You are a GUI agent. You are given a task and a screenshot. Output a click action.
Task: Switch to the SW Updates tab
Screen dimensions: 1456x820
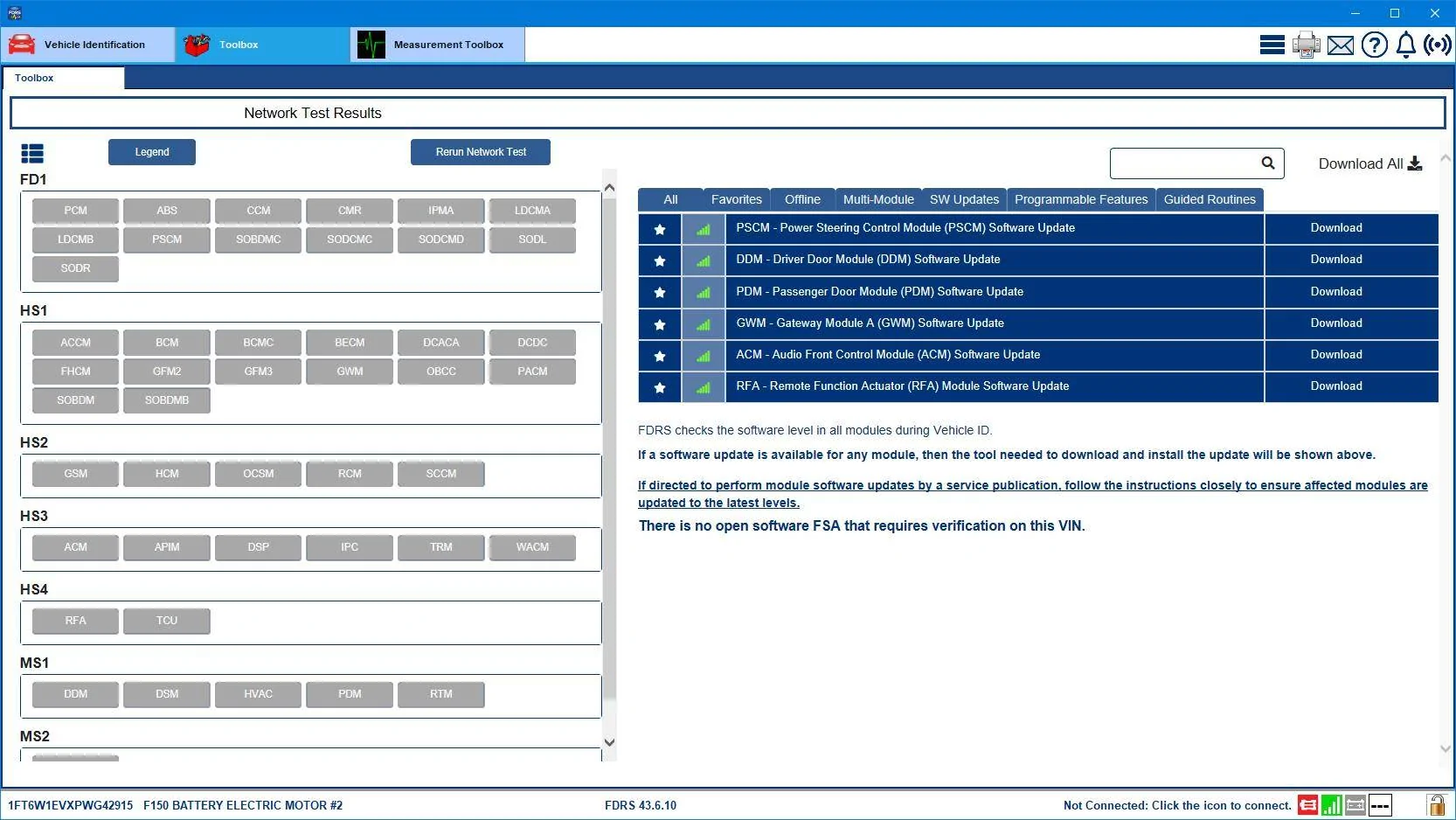point(964,199)
